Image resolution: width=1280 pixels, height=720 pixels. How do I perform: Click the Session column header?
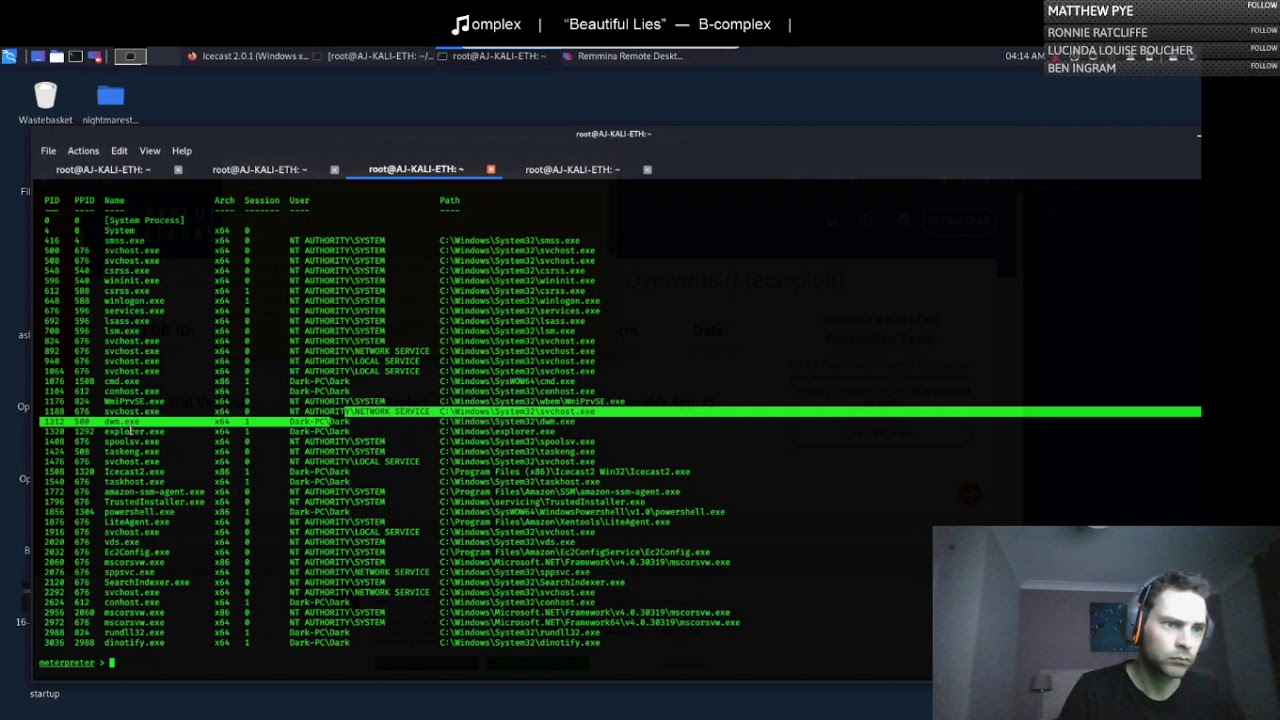tap(262, 201)
